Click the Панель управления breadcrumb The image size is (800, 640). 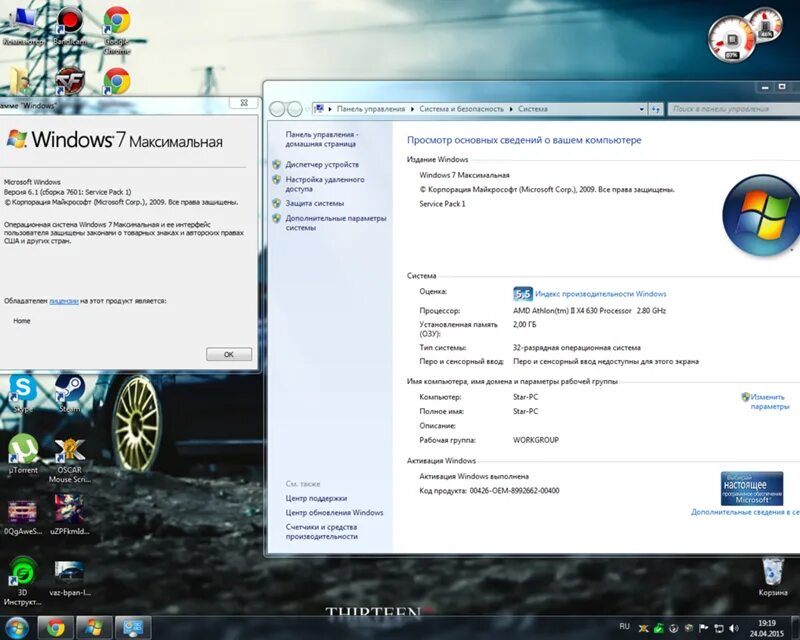(370, 109)
